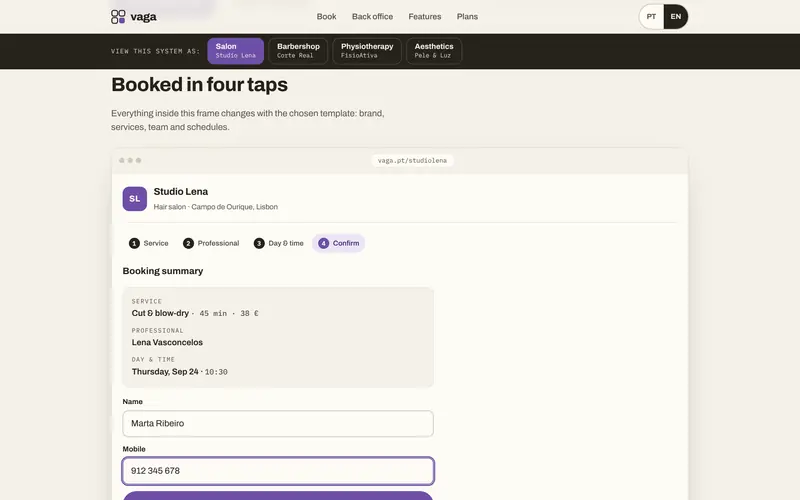Image resolution: width=800 pixels, height=500 pixels.
Task: Click the Booking summary heading
Action: tap(163, 271)
